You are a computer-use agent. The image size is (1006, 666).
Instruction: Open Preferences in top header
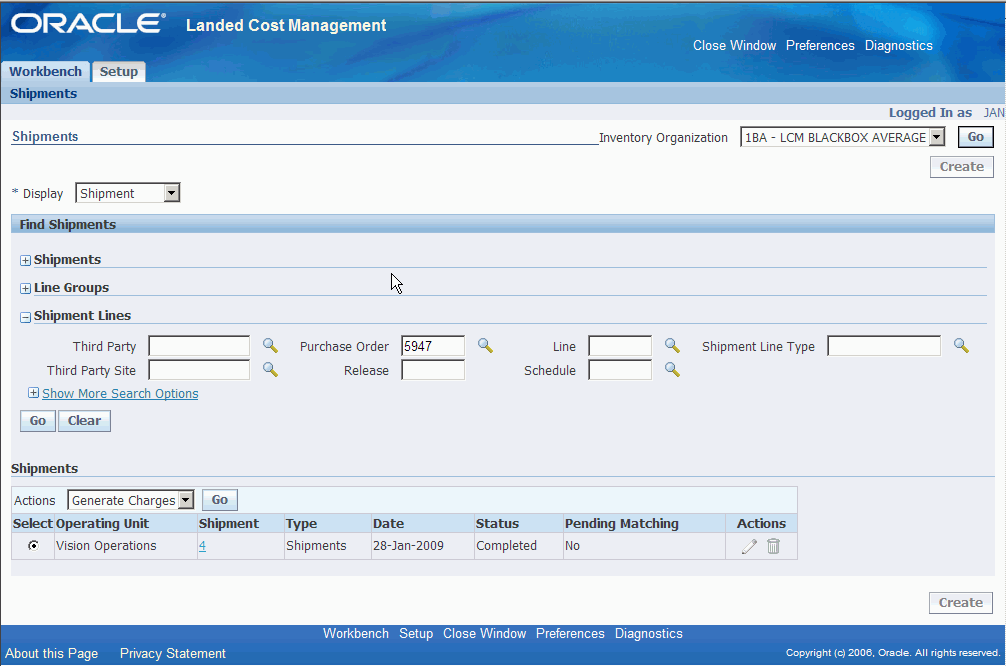[820, 46]
